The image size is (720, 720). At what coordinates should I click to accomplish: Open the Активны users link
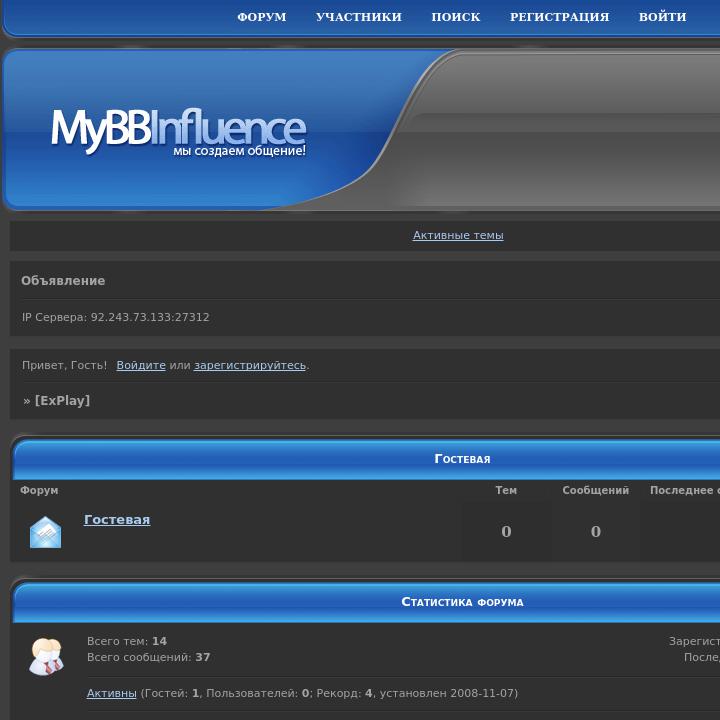pos(112,693)
